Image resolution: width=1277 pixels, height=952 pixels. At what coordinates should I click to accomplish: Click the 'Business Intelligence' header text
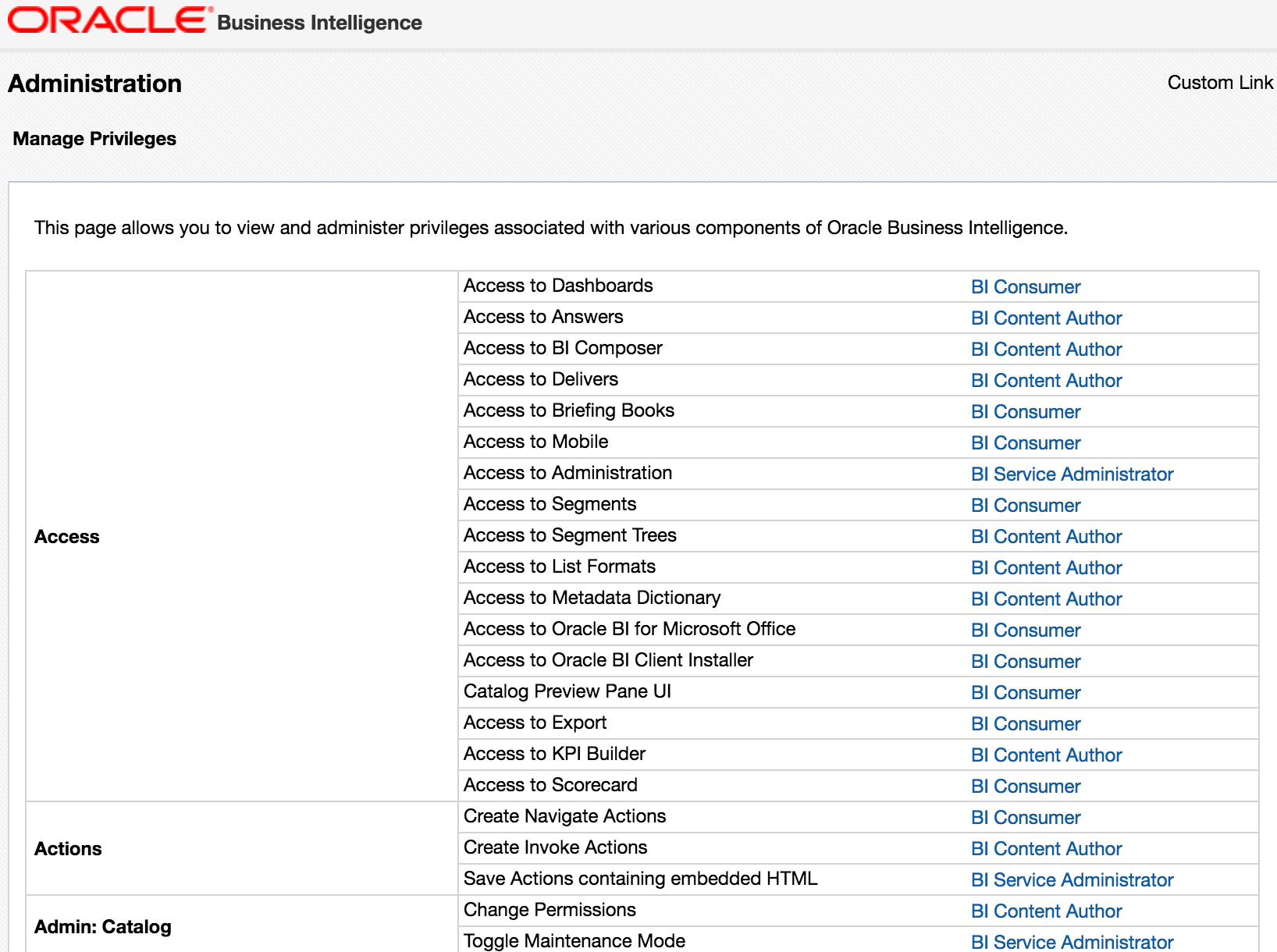(x=319, y=23)
